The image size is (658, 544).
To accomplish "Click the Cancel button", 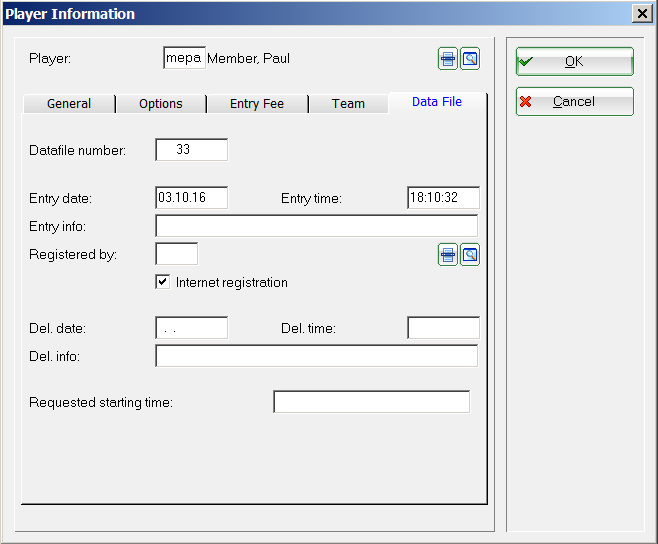I will 574,102.
